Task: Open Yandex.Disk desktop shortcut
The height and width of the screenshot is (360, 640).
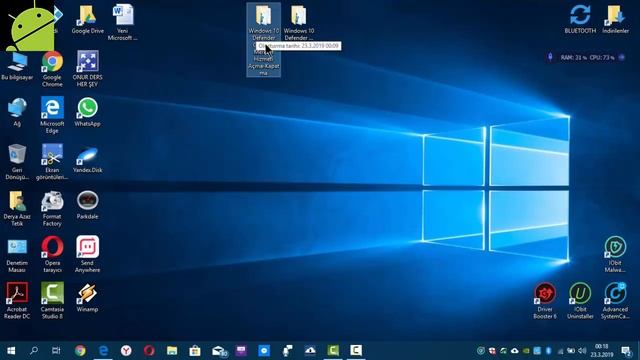Action: point(87,159)
